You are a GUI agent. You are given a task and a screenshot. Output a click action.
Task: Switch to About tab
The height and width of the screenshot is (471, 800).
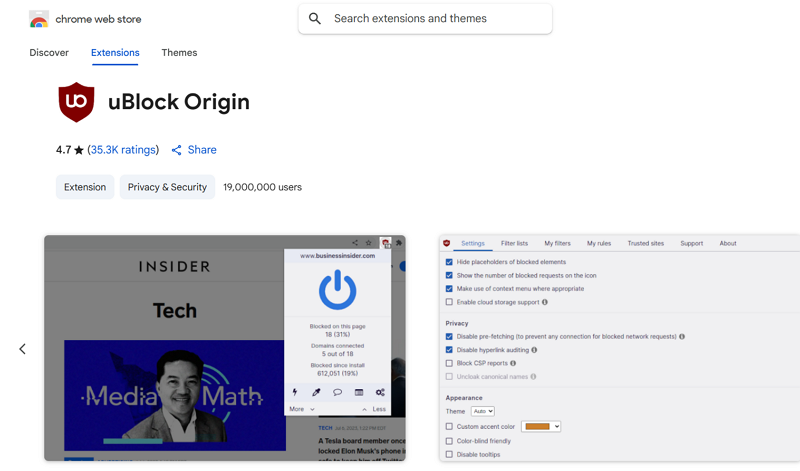tap(728, 243)
